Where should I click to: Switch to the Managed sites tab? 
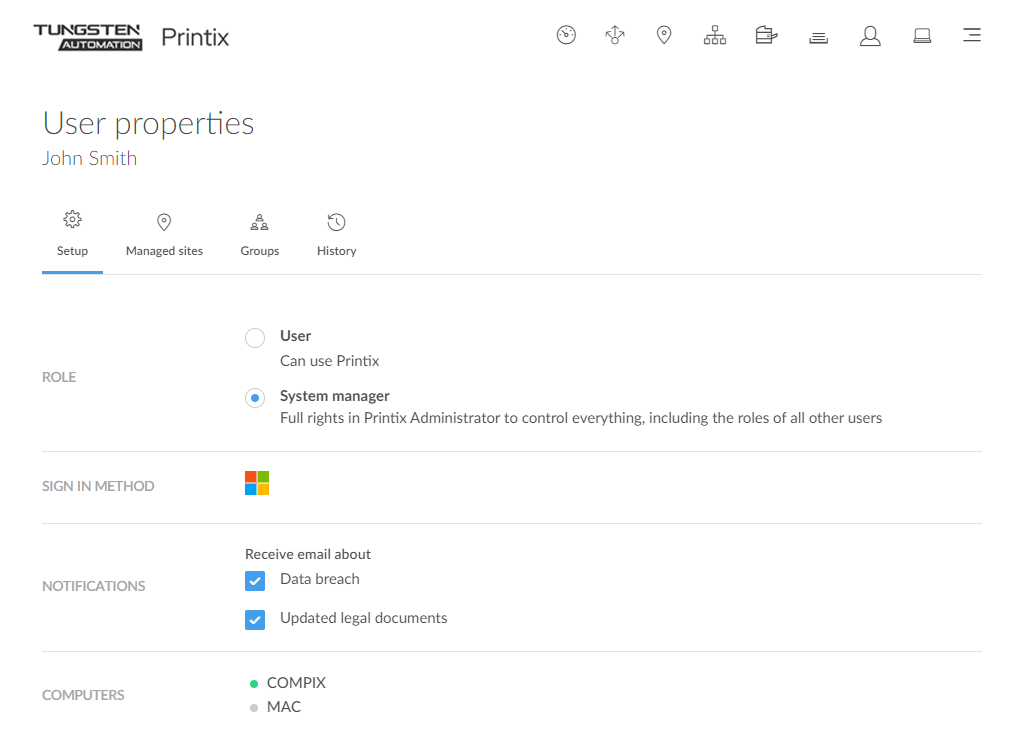(x=164, y=235)
